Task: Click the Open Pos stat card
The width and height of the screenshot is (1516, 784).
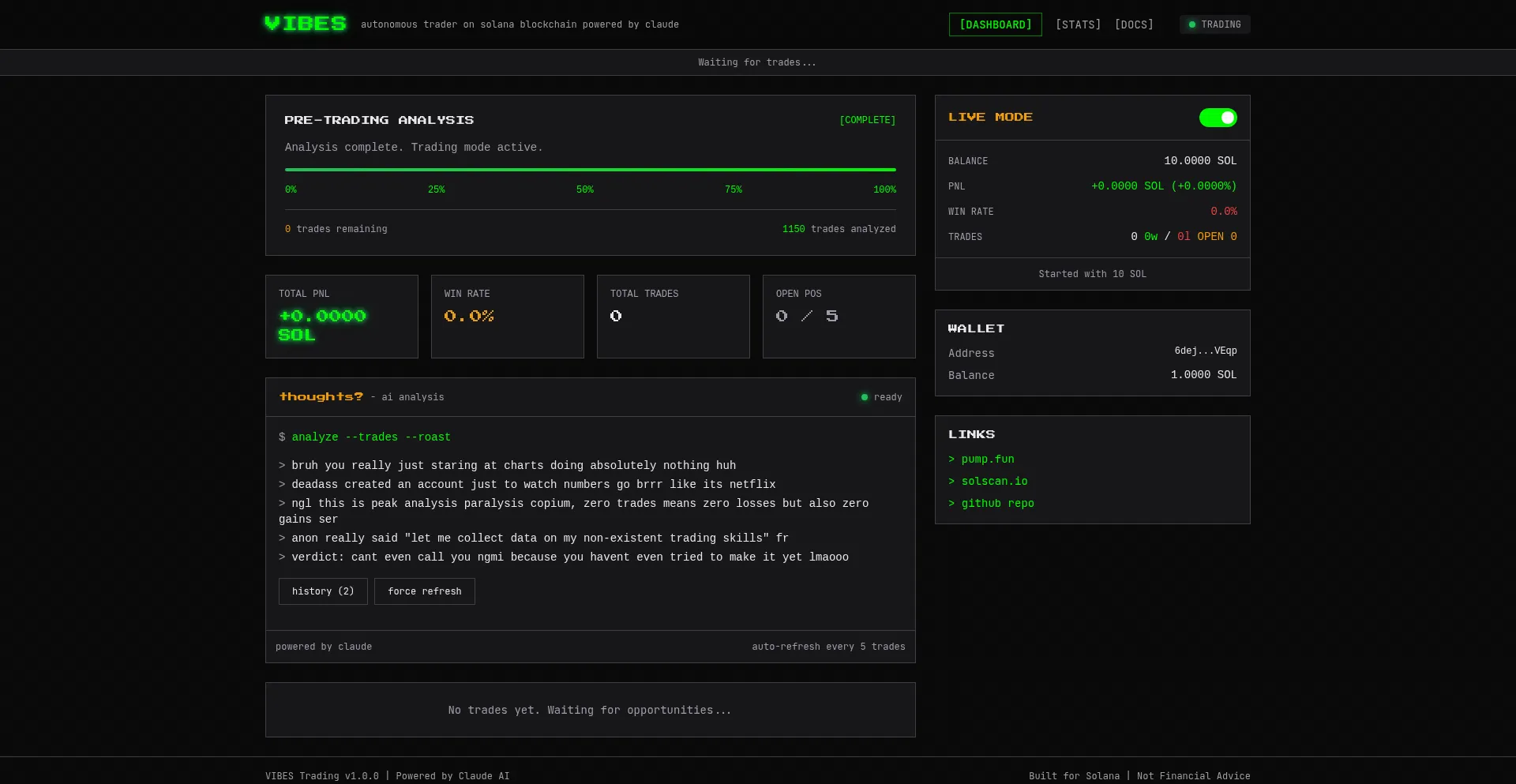Action: tap(839, 317)
